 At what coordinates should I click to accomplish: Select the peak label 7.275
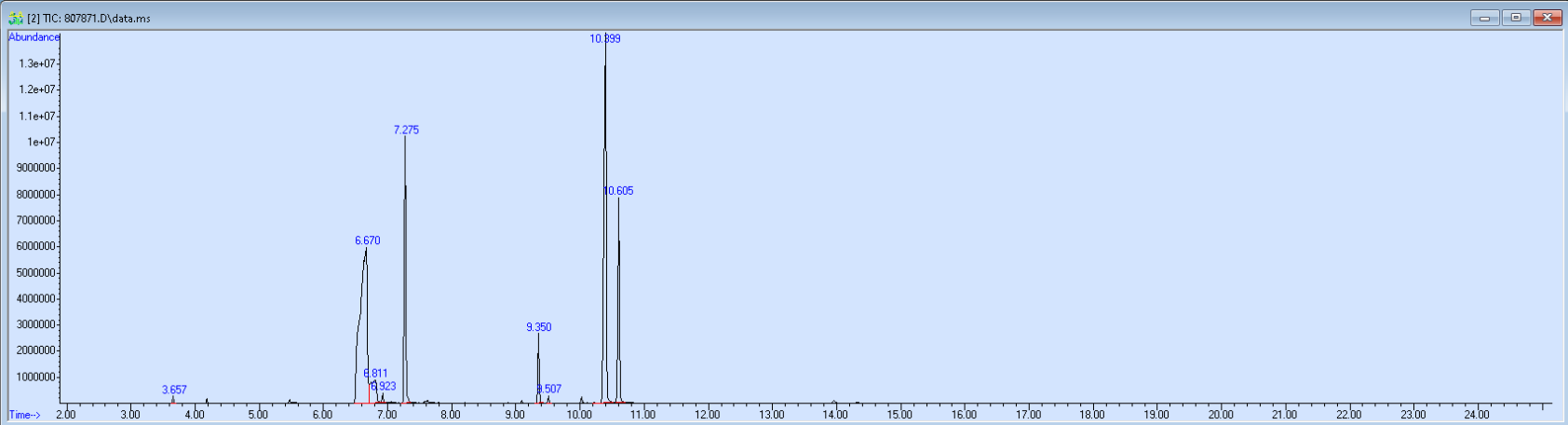pos(406,130)
